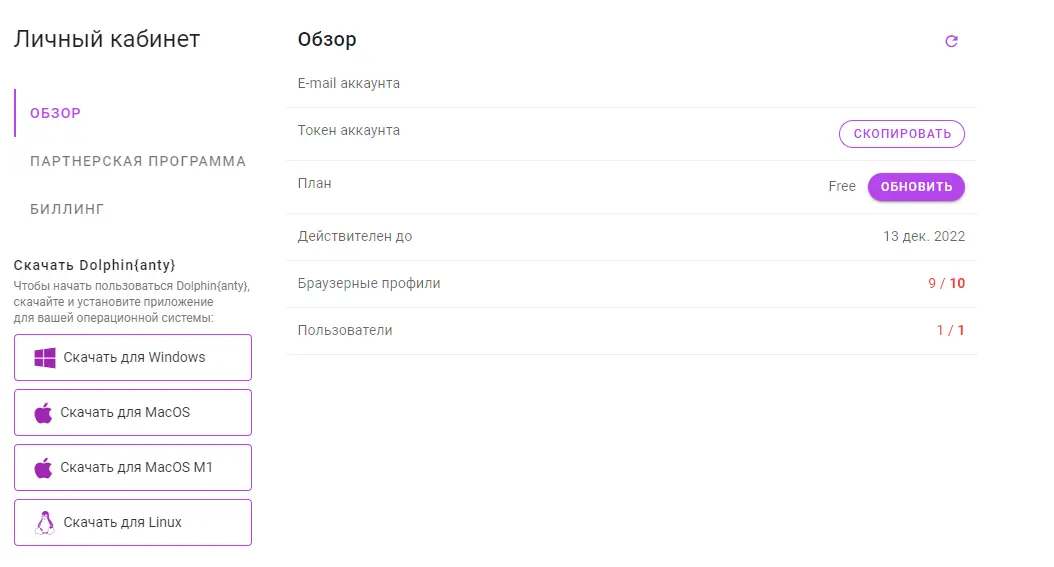Image resolution: width=1054 pixels, height=567 pixels.
Task: Click the 9 / 10 browser profiles counter
Action: pyautogui.click(x=946, y=284)
